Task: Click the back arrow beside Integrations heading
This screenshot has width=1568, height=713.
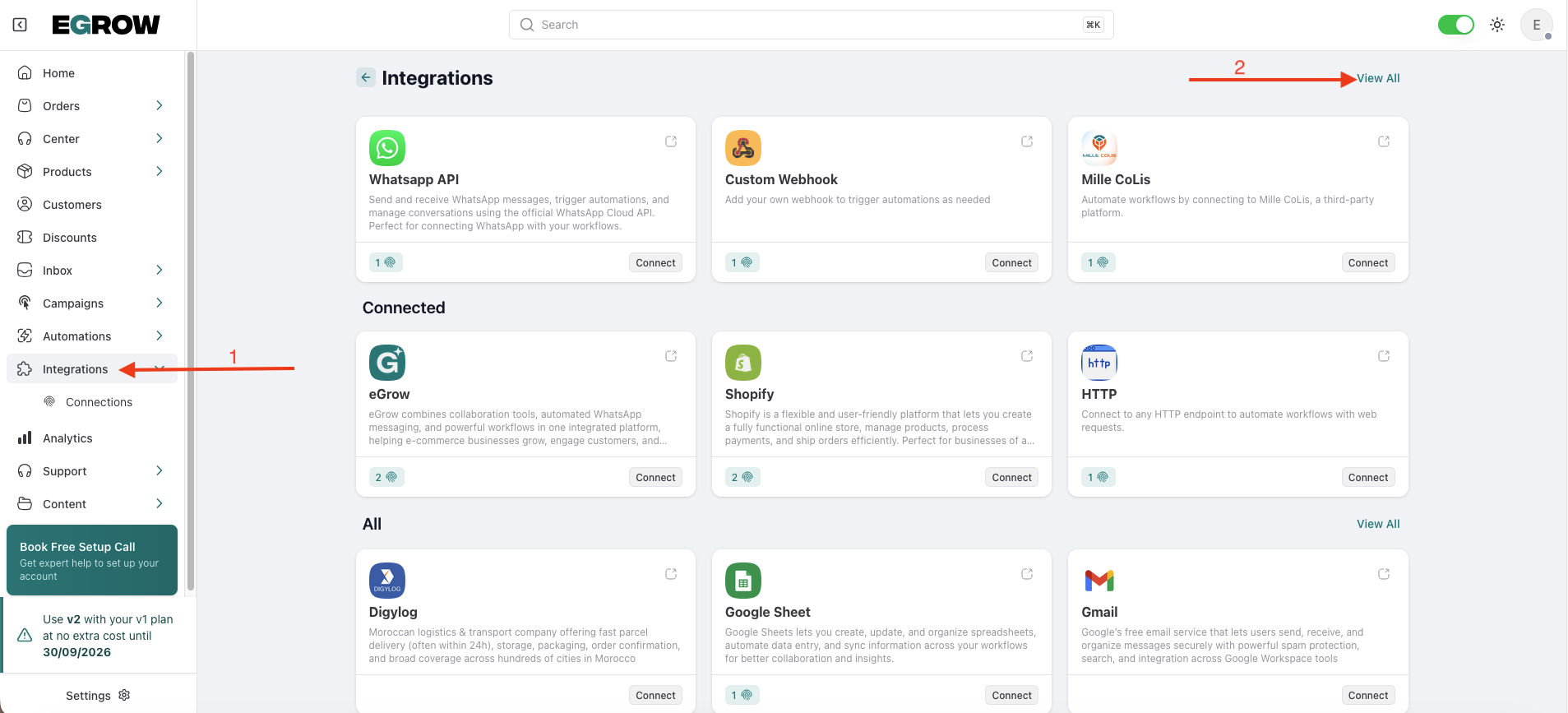Action: 366,78
